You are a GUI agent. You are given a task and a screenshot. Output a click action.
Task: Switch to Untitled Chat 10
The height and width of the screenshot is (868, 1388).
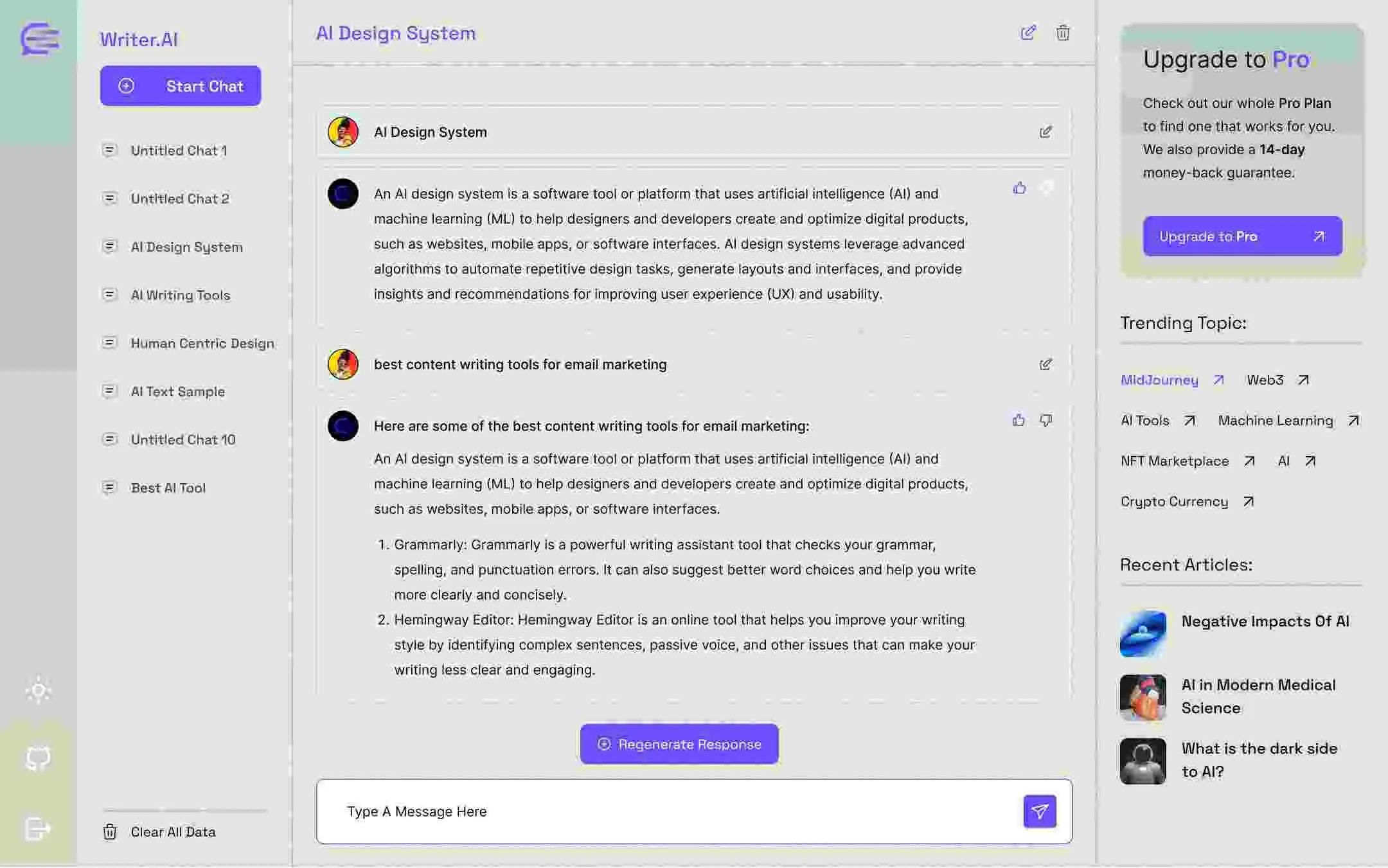[183, 439]
